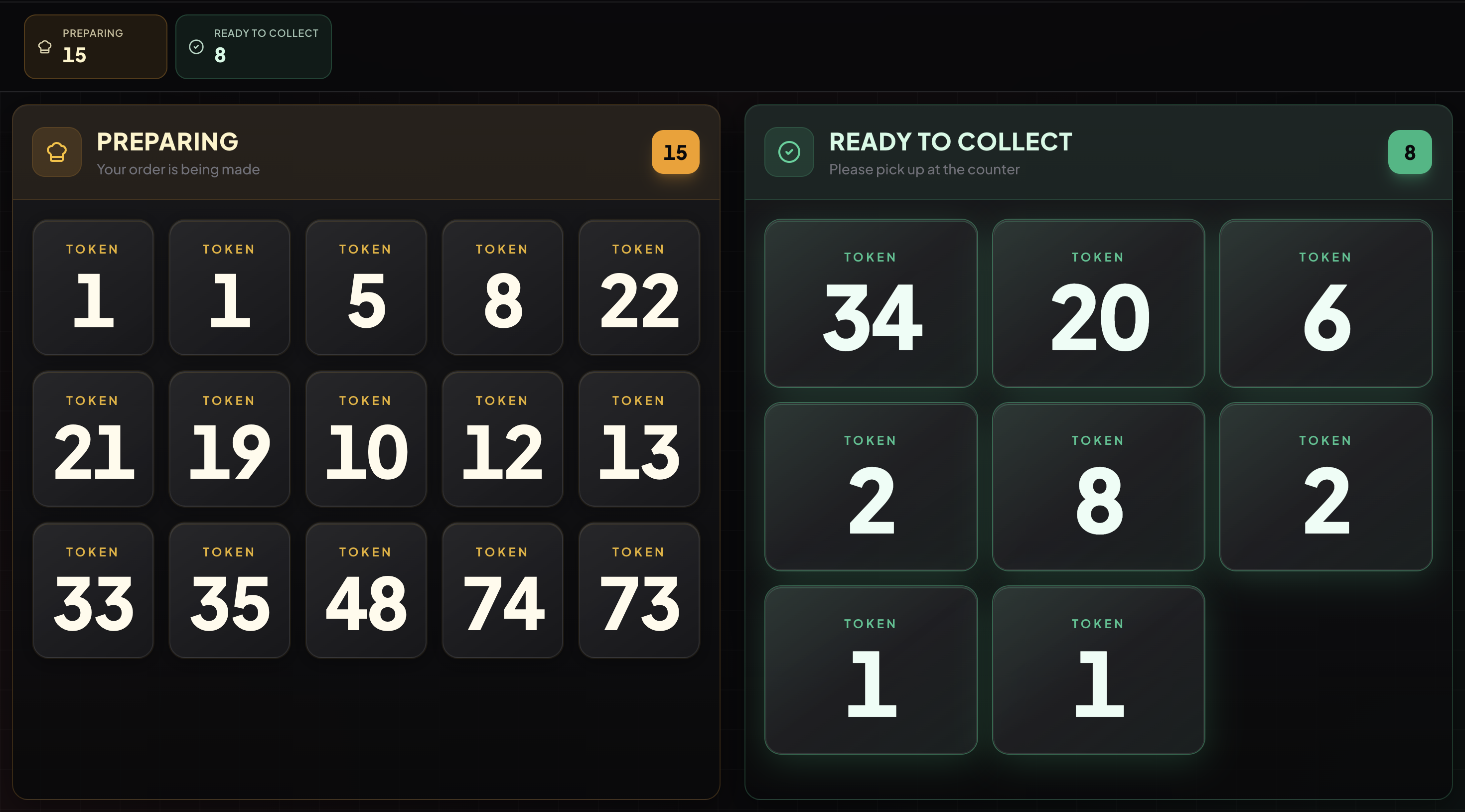The height and width of the screenshot is (812, 1465).
Task: Click the Preparing section heading
Action: pos(167,141)
